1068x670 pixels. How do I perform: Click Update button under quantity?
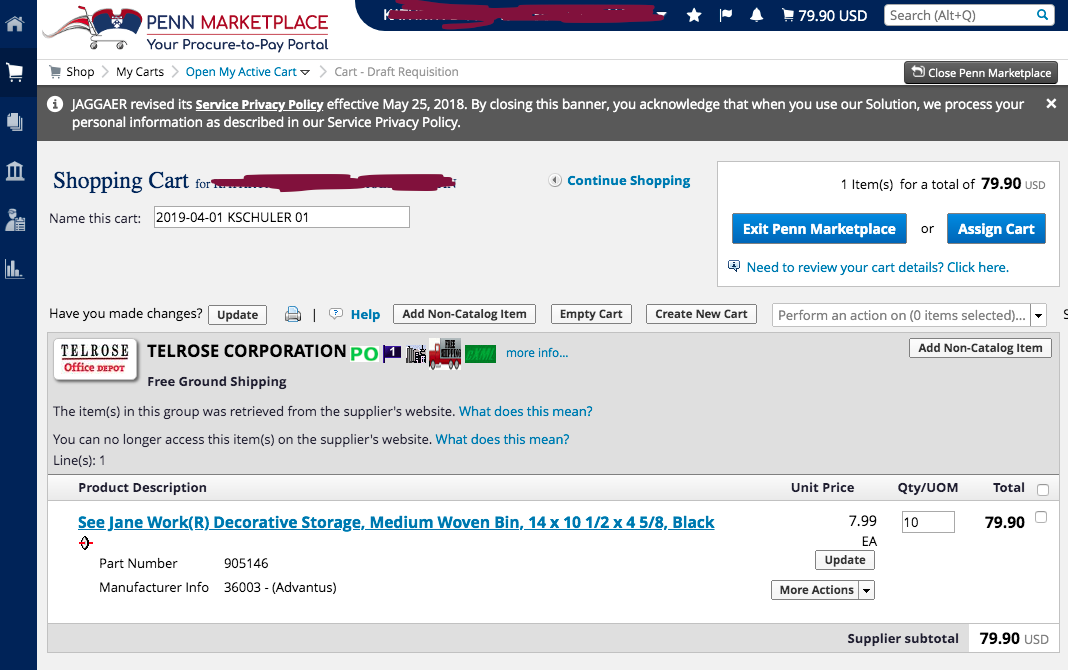[845, 560]
